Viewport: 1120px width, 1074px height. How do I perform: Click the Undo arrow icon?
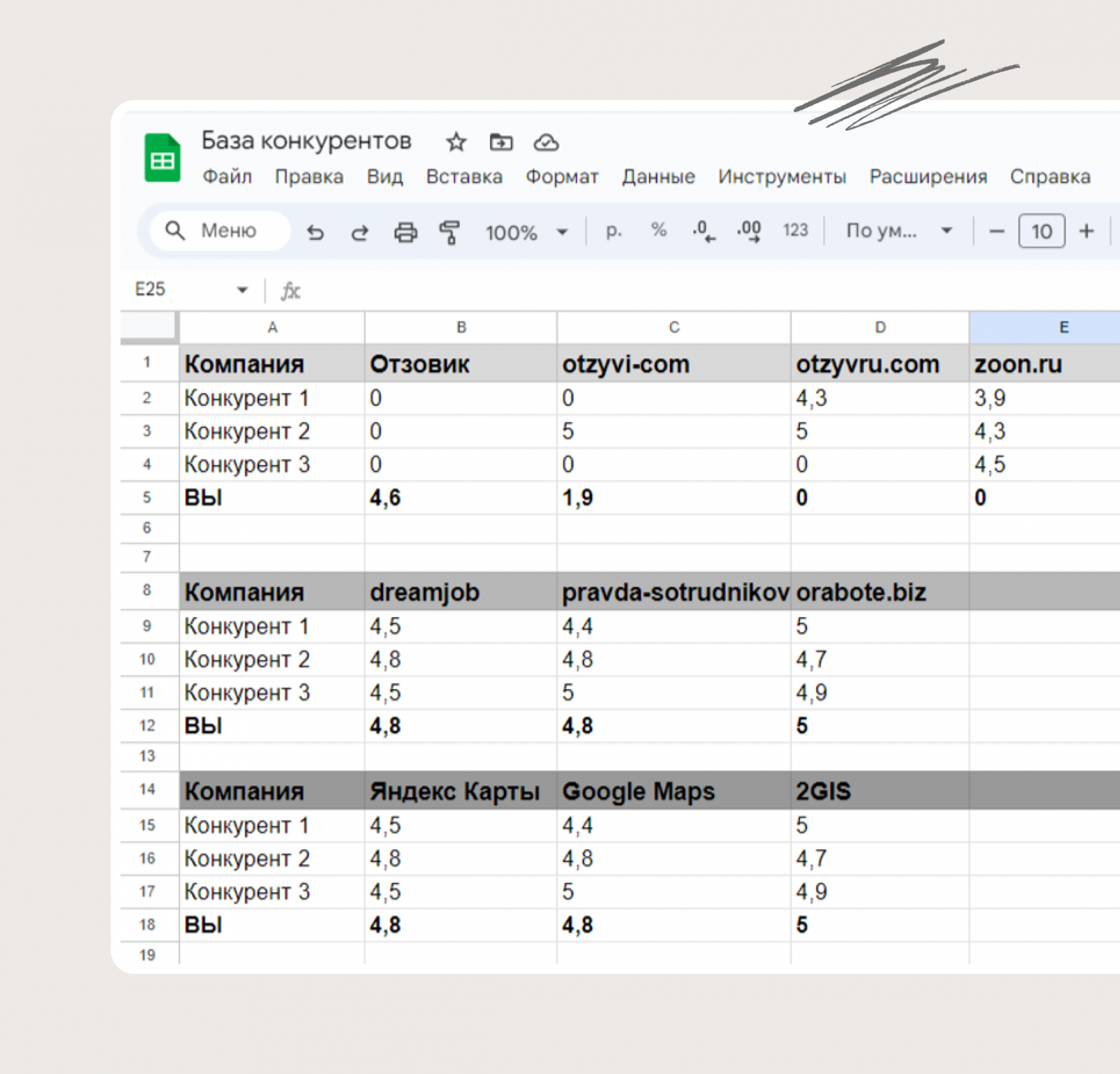[x=316, y=232]
